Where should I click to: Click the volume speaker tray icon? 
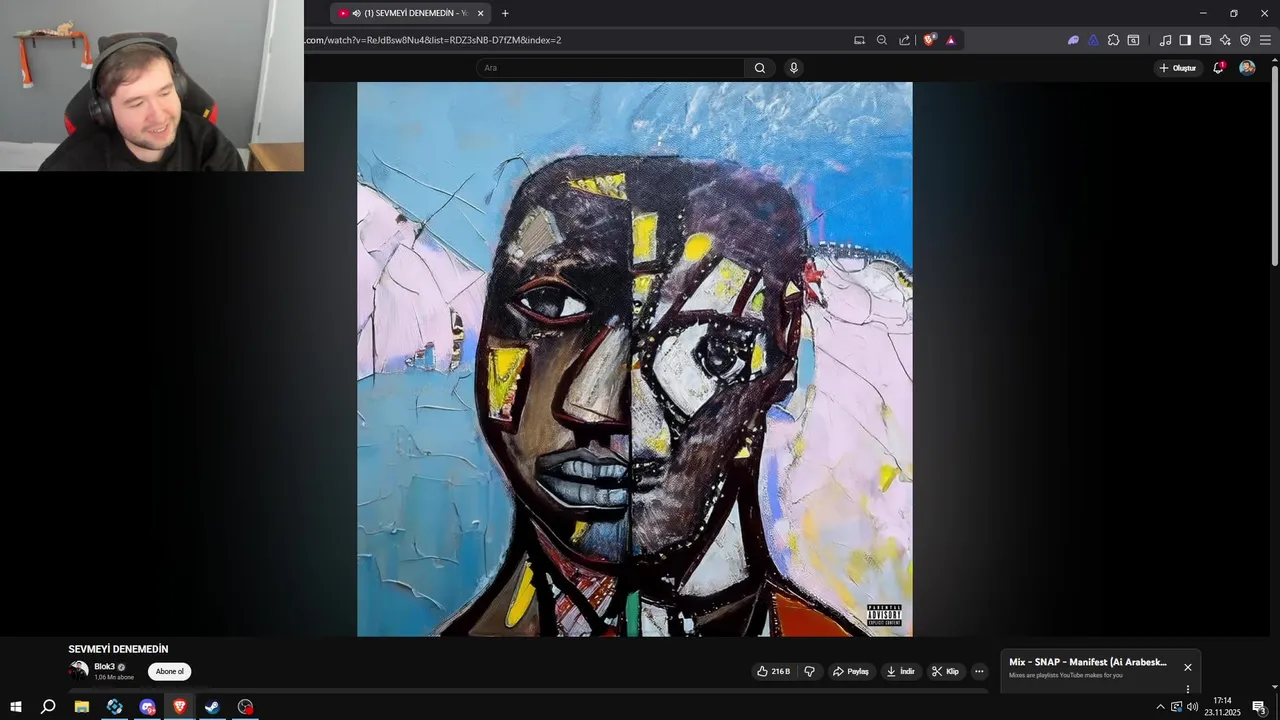[x=1193, y=707]
